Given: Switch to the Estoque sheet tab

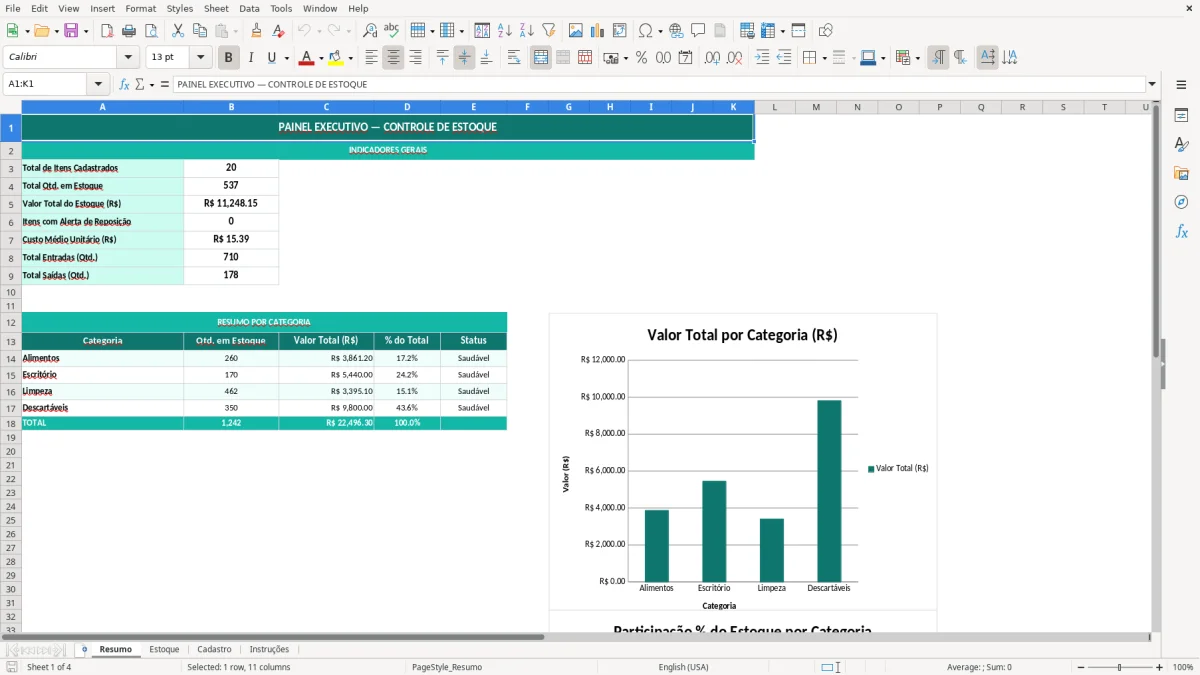Looking at the screenshot, I should pyautogui.click(x=164, y=649).
